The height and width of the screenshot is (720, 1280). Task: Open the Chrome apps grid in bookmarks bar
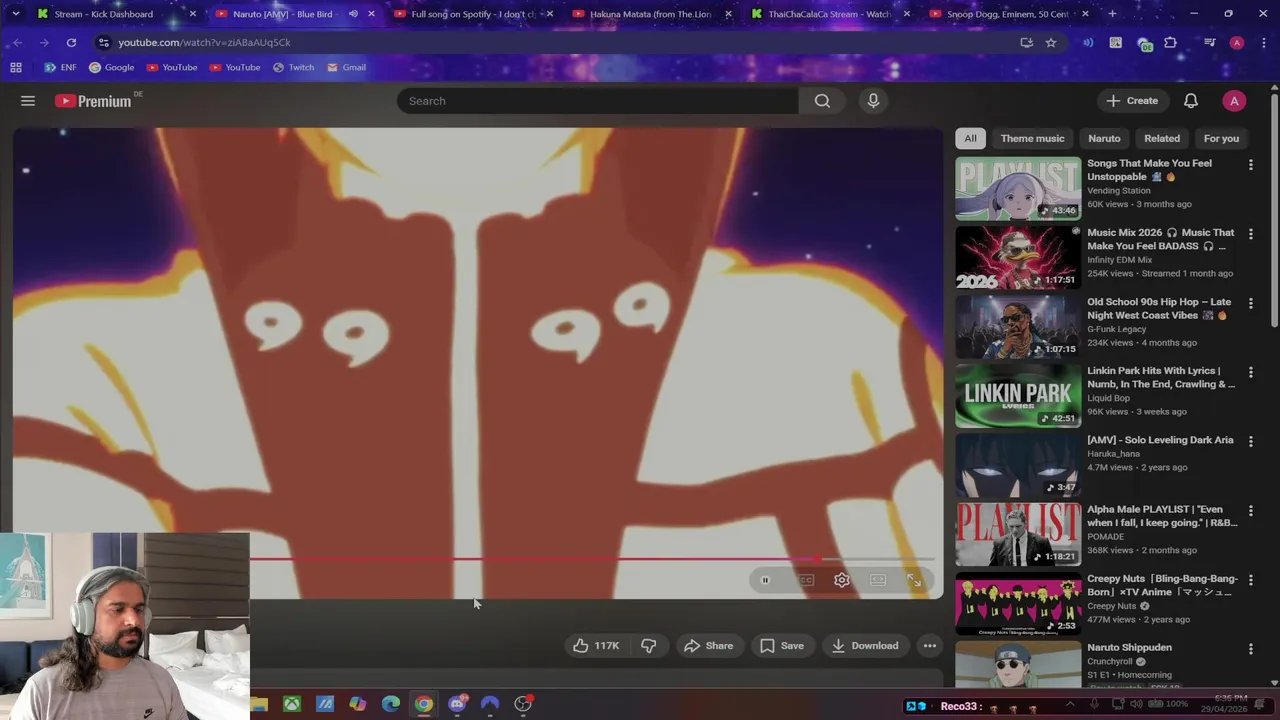(16, 67)
